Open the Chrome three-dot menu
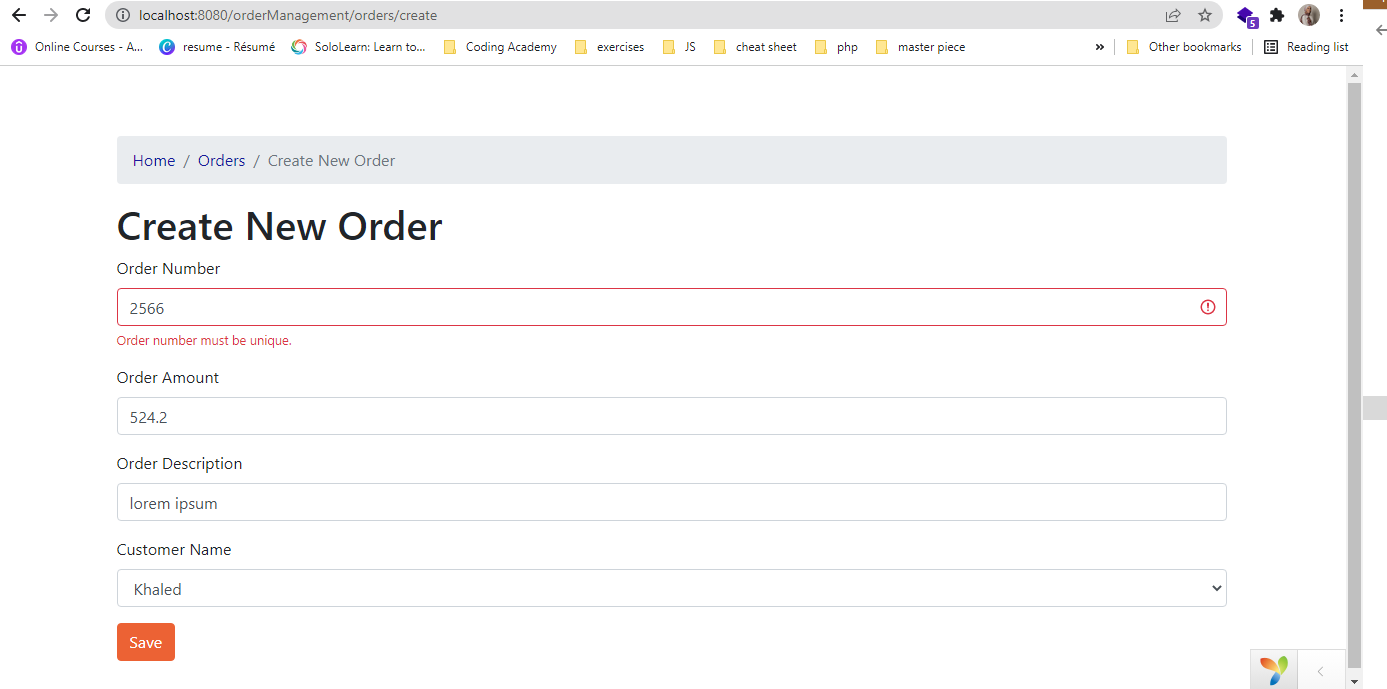1387x689 pixels. pyautogui.click(x=1341, y=15)
